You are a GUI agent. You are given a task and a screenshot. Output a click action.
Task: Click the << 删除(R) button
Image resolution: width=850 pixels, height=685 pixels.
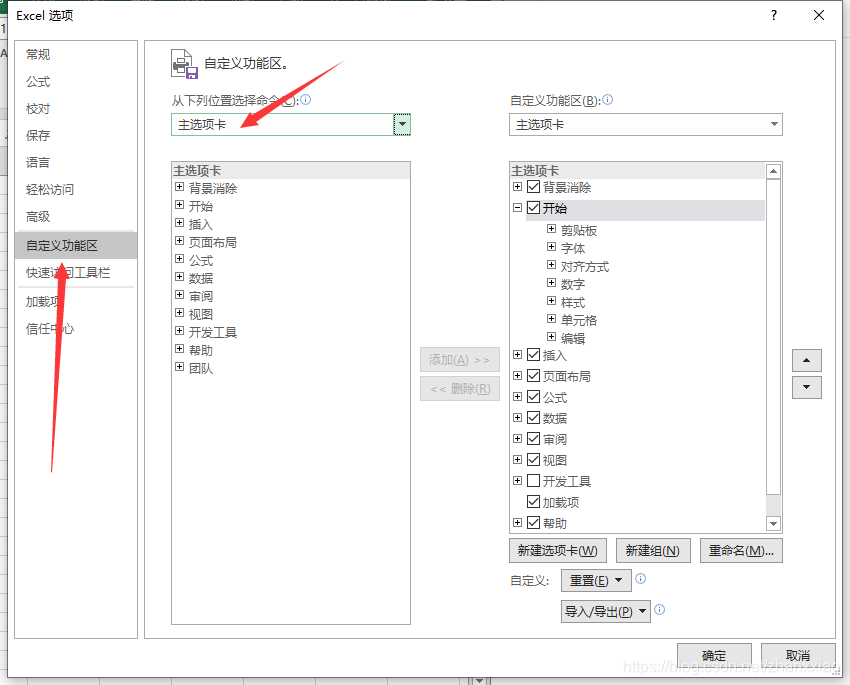(x=460, y=389)
